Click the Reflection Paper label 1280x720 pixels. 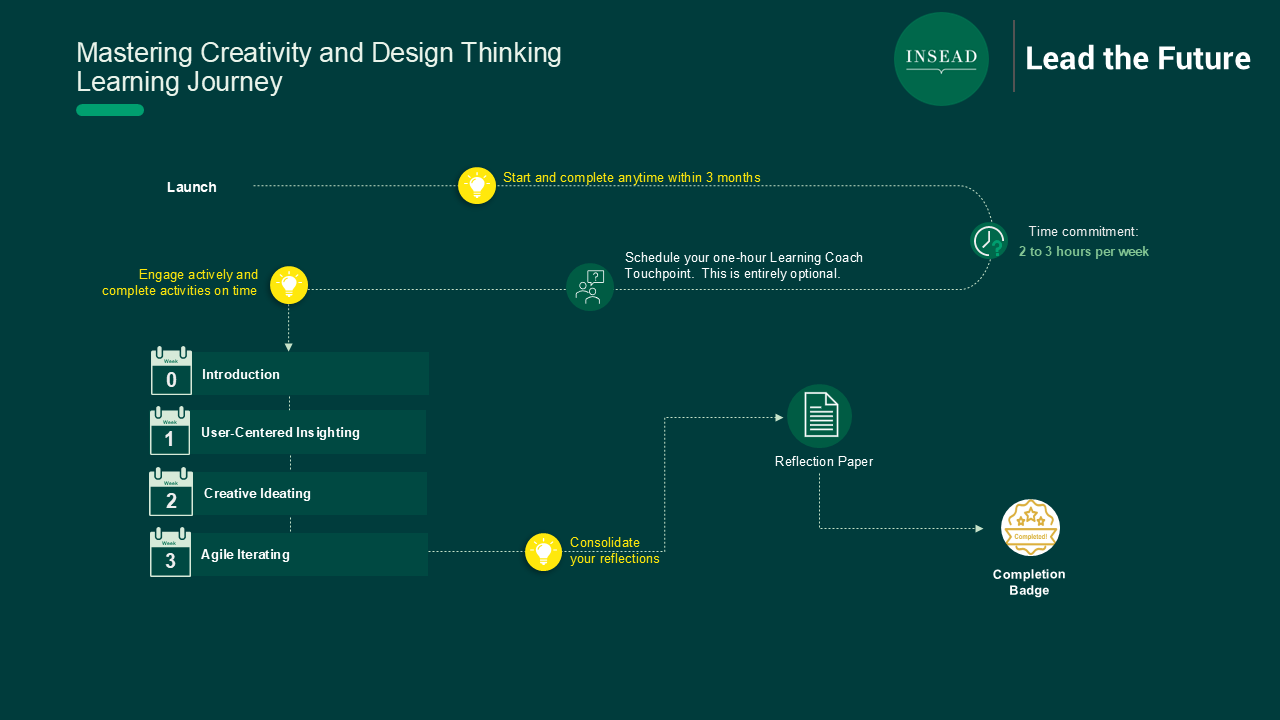[824, 462]
